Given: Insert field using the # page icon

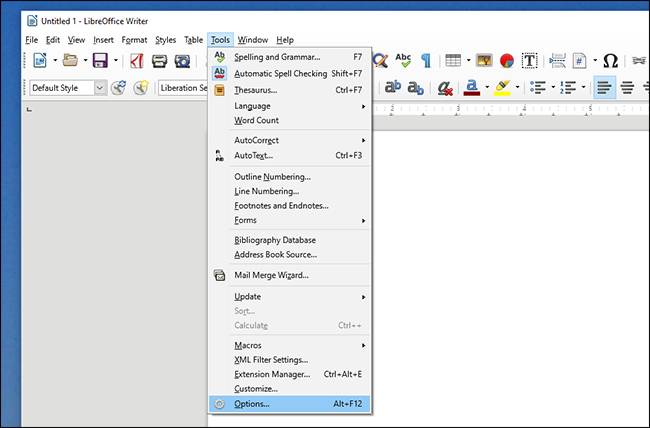Looking at the screenshot, I should [x=580, y=61].
